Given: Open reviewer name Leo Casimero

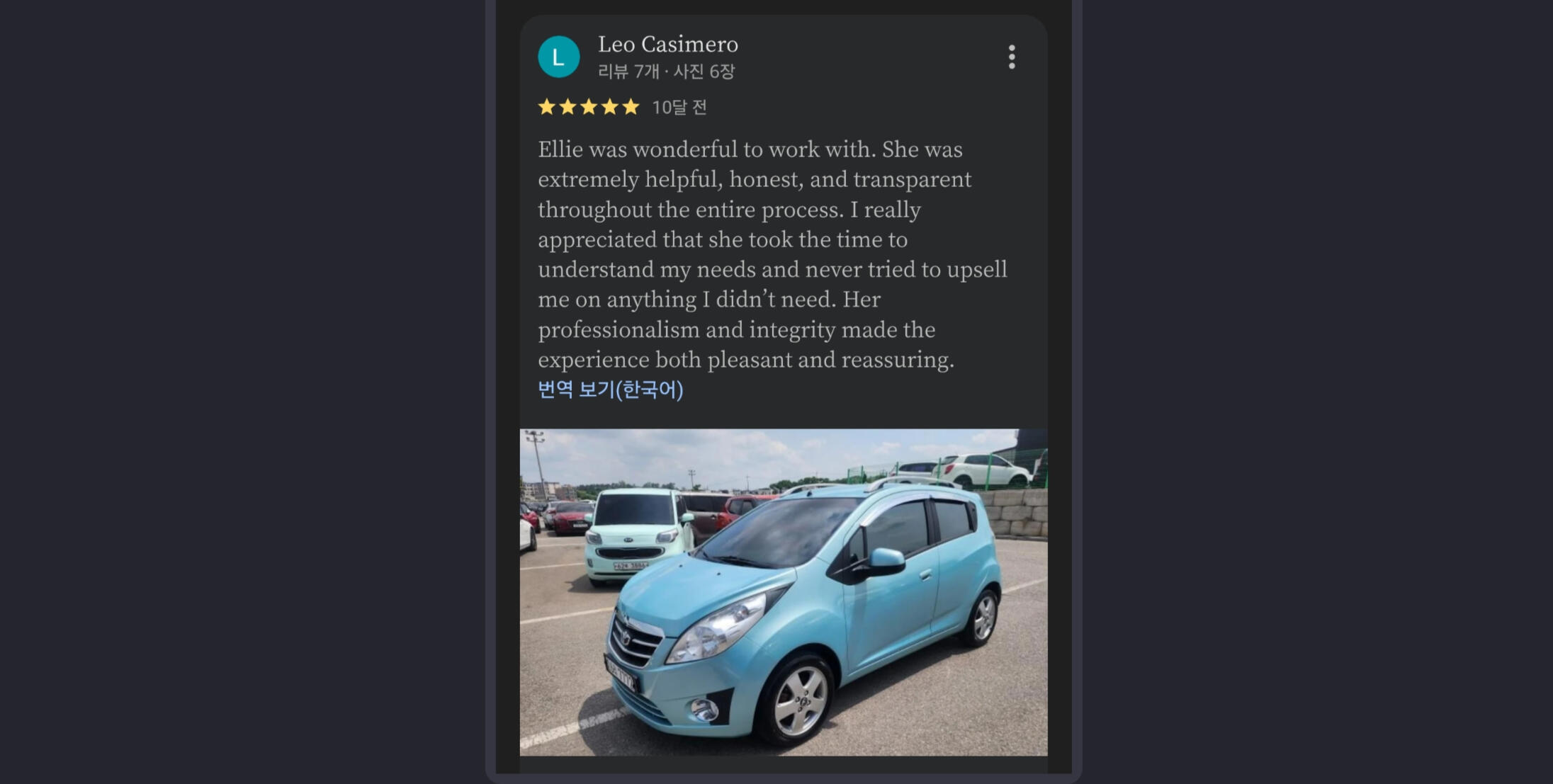Looking at the screenshot, I should [x=668, y=45].
